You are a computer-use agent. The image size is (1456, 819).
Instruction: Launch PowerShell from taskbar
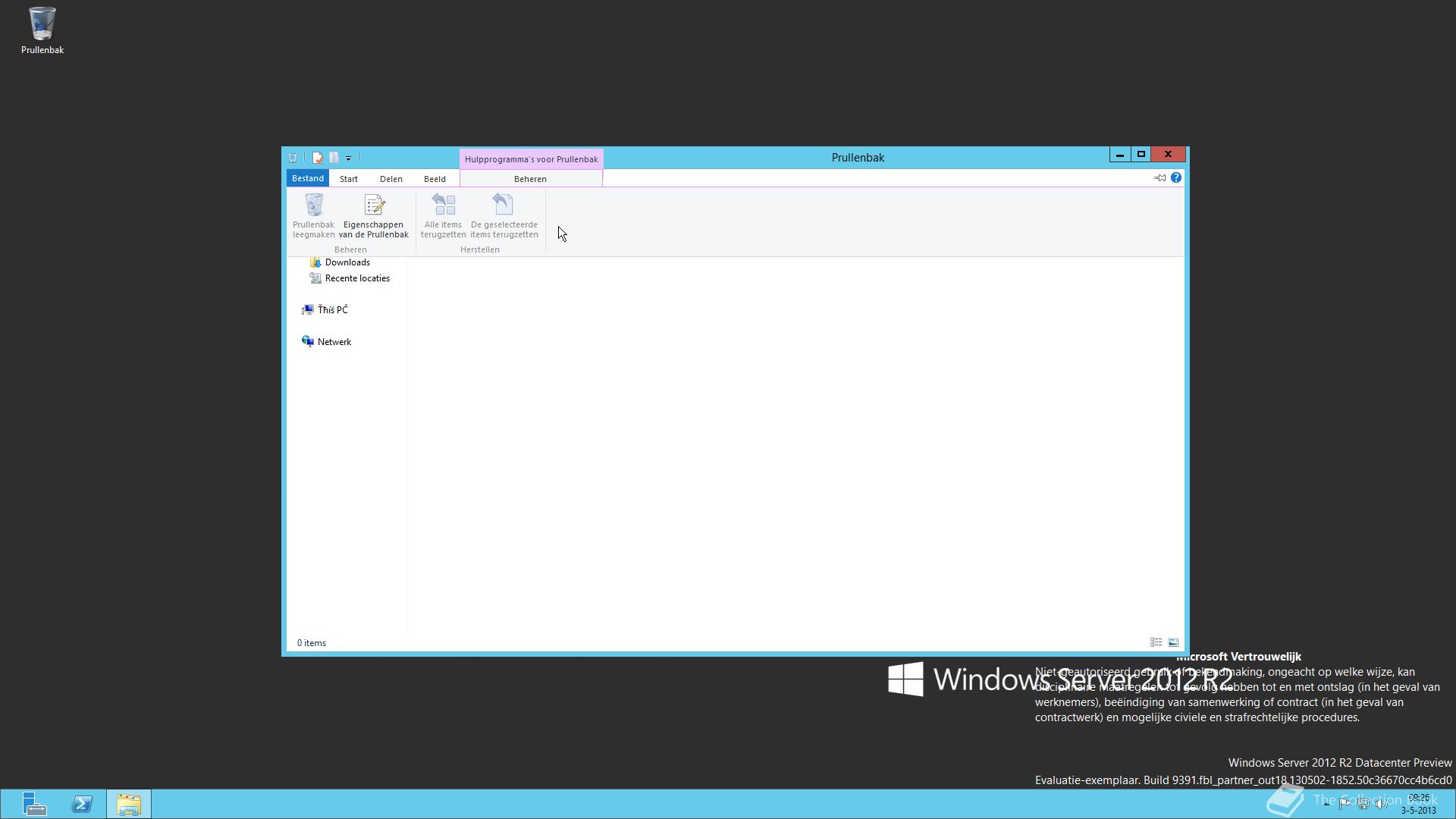[x=82, y=804]
